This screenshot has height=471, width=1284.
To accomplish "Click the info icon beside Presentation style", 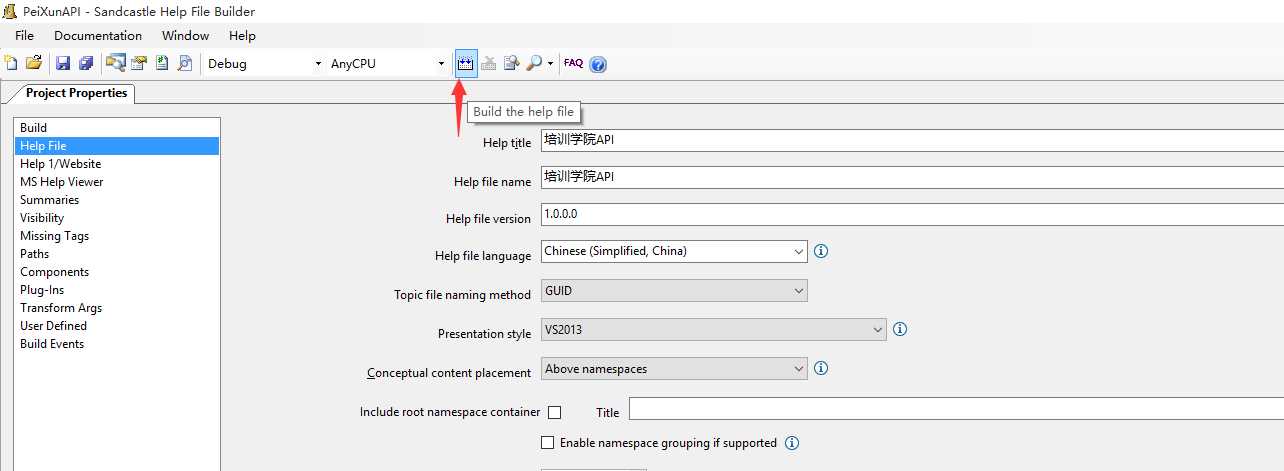I will click(x=899, y=329).
